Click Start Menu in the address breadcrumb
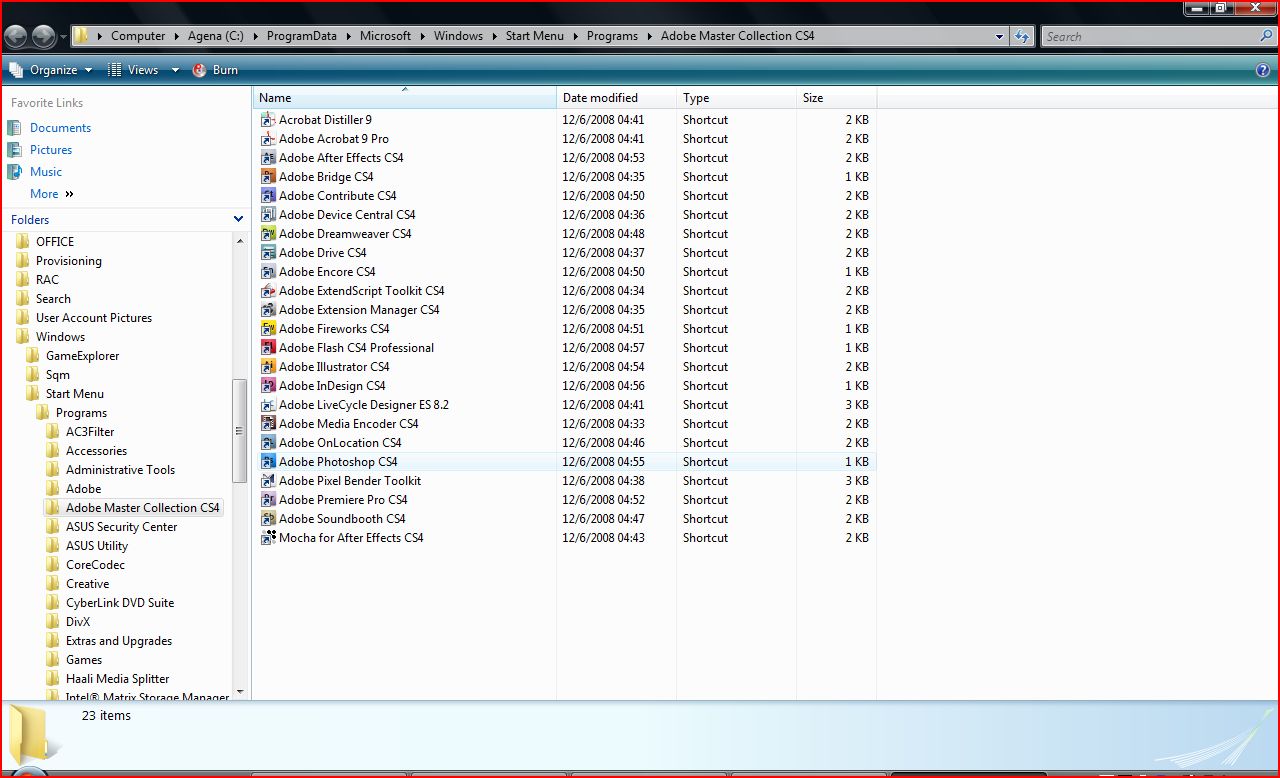Viewport: 1280px width, 778px height. 535,36
